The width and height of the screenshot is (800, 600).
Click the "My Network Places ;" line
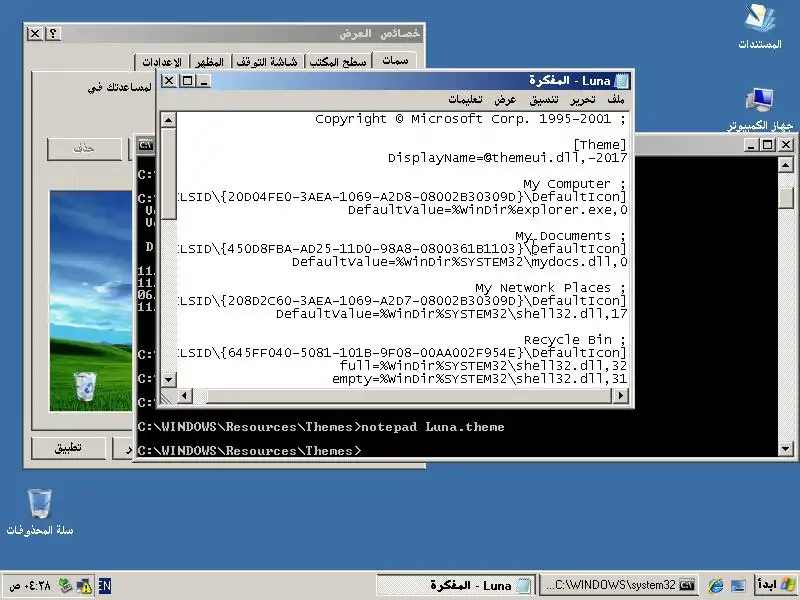551,288
